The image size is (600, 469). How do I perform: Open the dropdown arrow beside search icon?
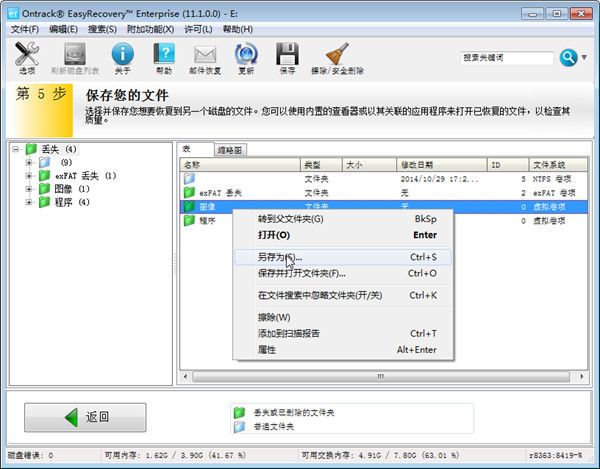point(584,57)
